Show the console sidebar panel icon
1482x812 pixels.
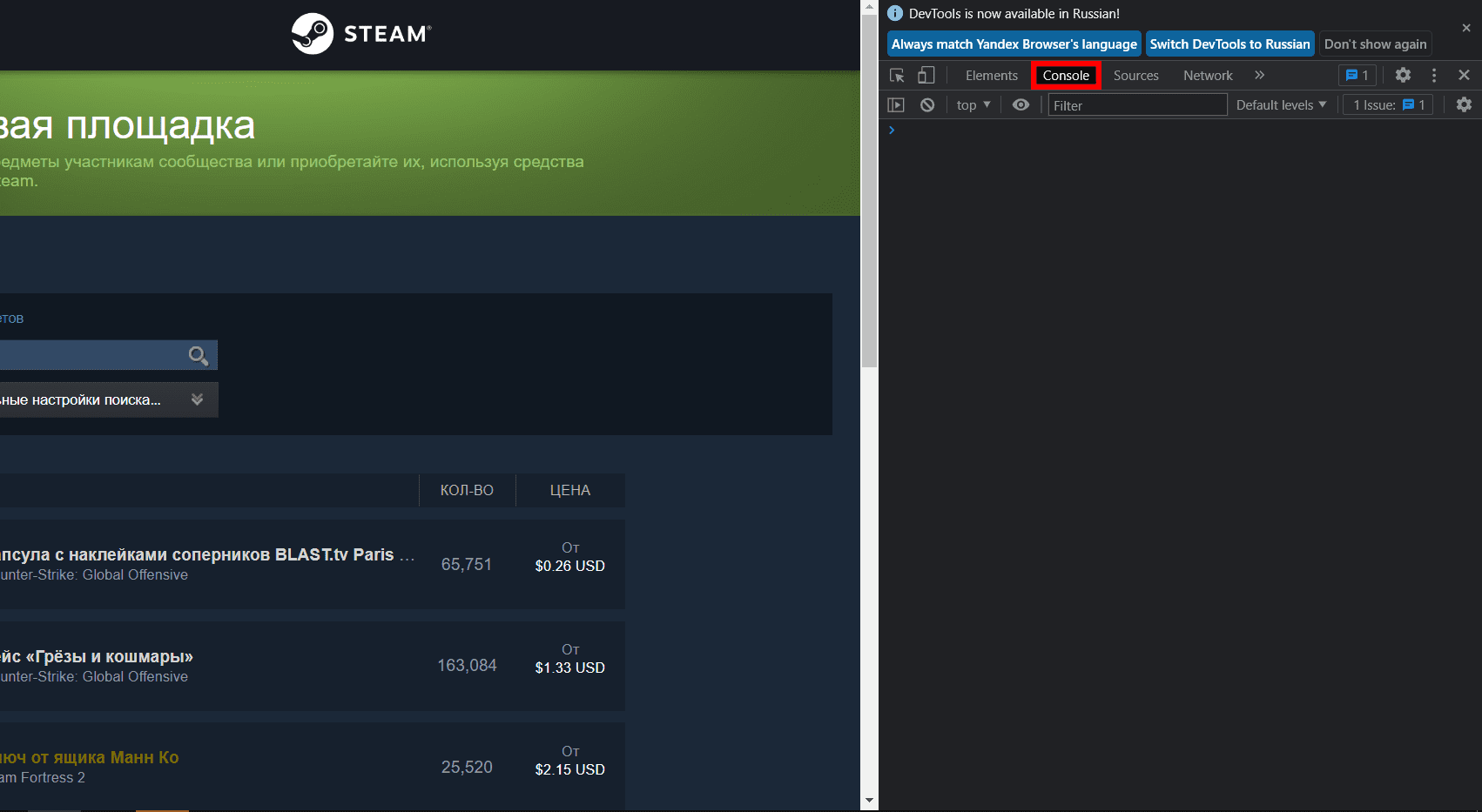(x=896, y=105)
